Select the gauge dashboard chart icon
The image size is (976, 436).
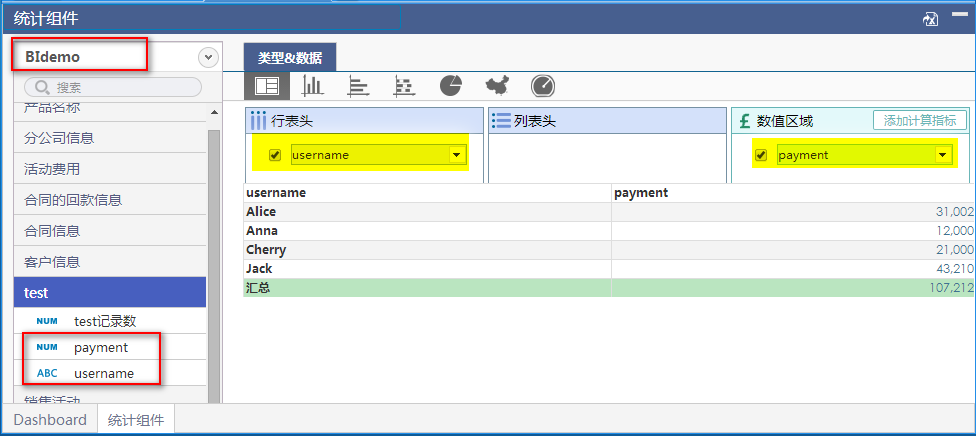(542, 86)
